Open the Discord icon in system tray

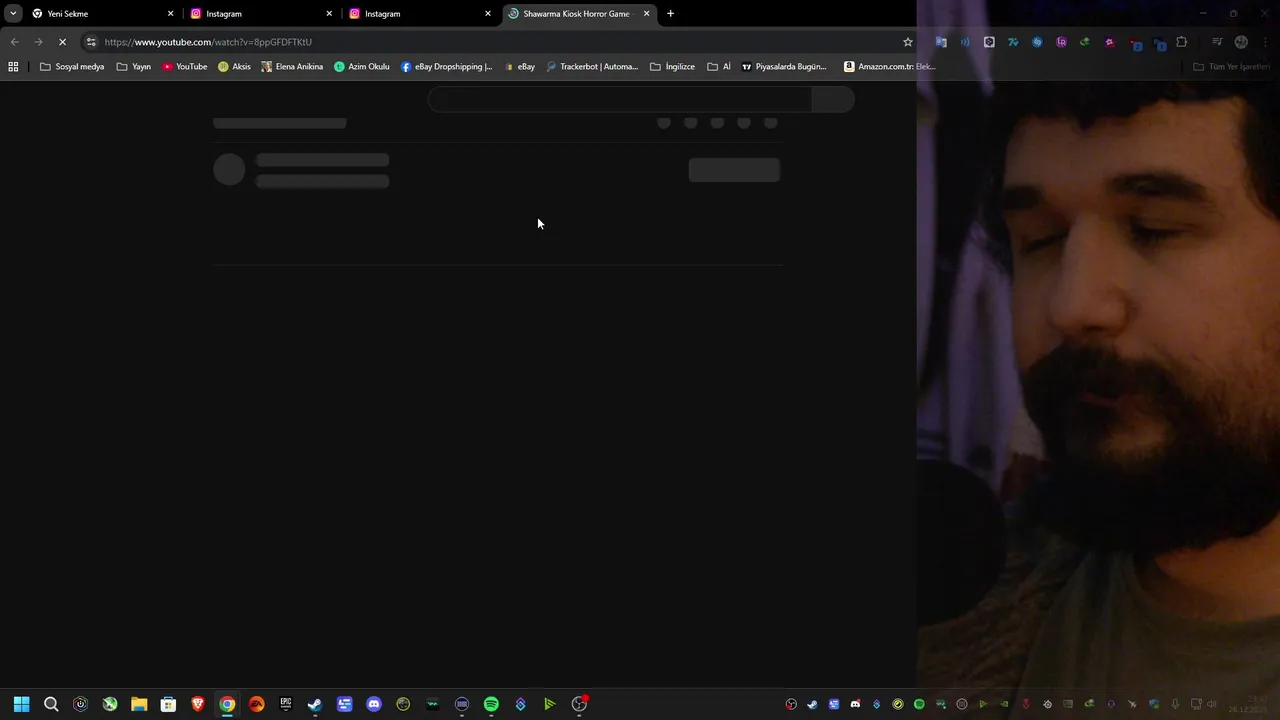coord(855,704)
